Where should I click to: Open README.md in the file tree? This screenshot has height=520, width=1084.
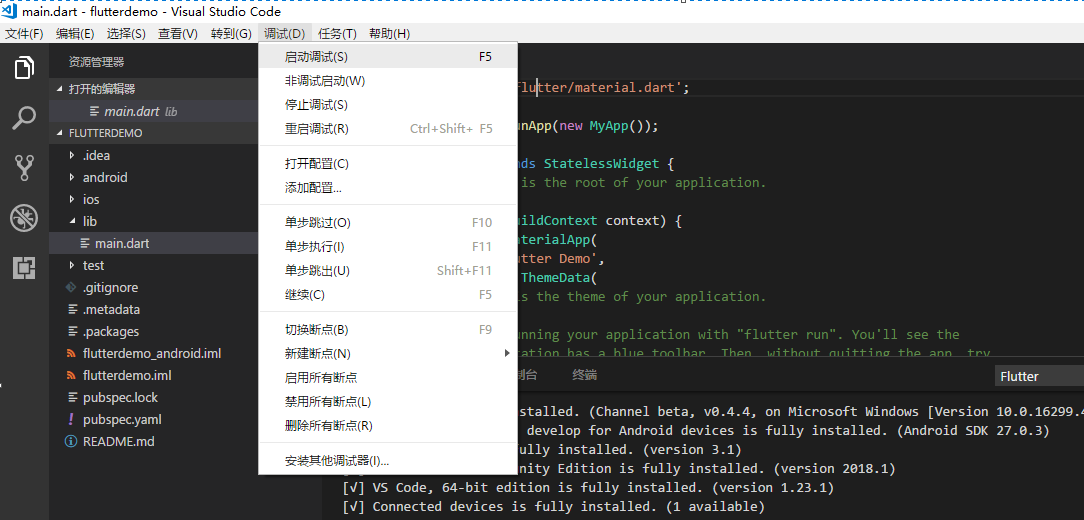point(153,441)
